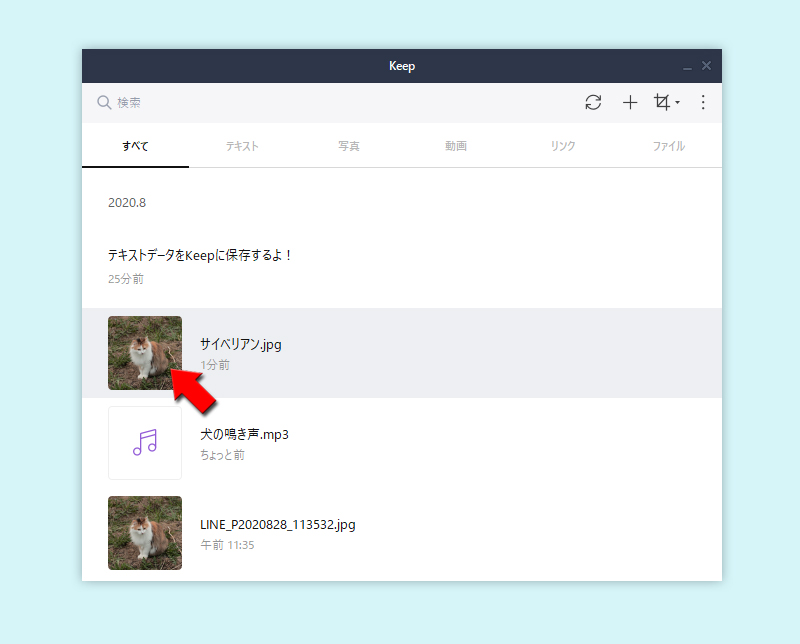Open the add new item plus icon
The image size is (800, 644).
[x=630, y=102]
